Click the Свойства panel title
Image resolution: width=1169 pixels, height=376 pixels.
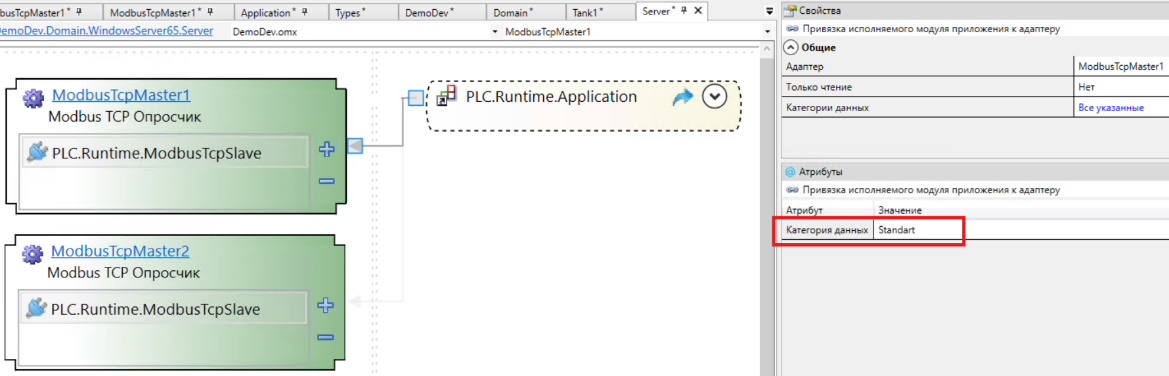coord(820,11)
